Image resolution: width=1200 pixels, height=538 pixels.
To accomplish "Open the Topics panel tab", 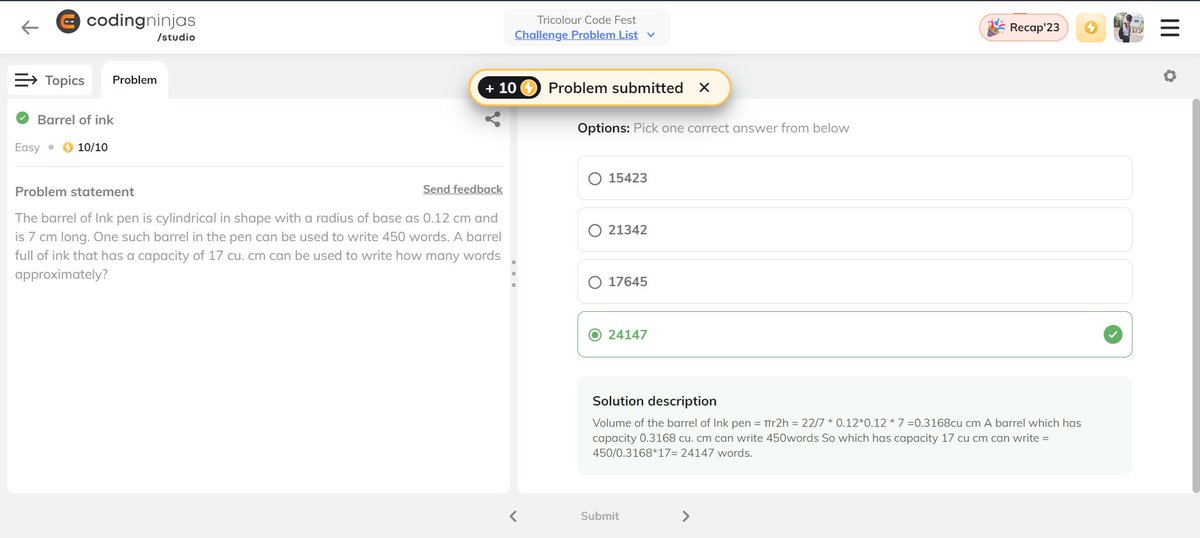I will [51, 80].
